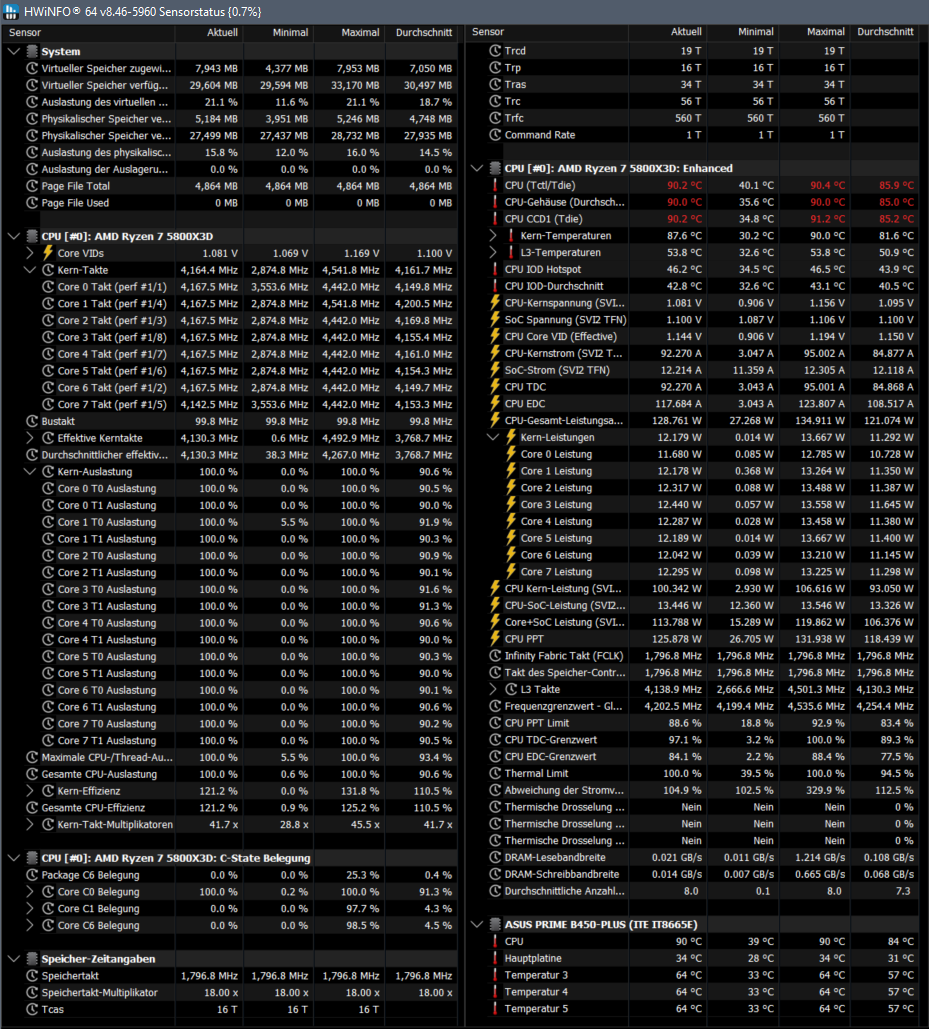Select Temperatur 5 row
The image size is (929, 1029).
click(x=692, y=1008)
